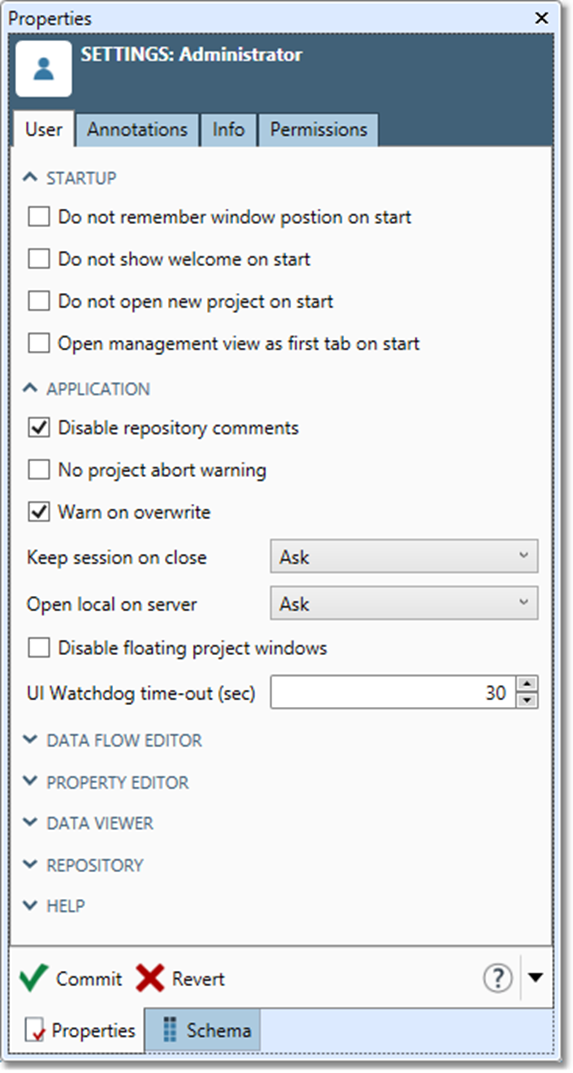The height and width of the screenshot is (1073, 573).
Task: Click the green Commit checkmark icon
Action: click(x=34, y=979)
